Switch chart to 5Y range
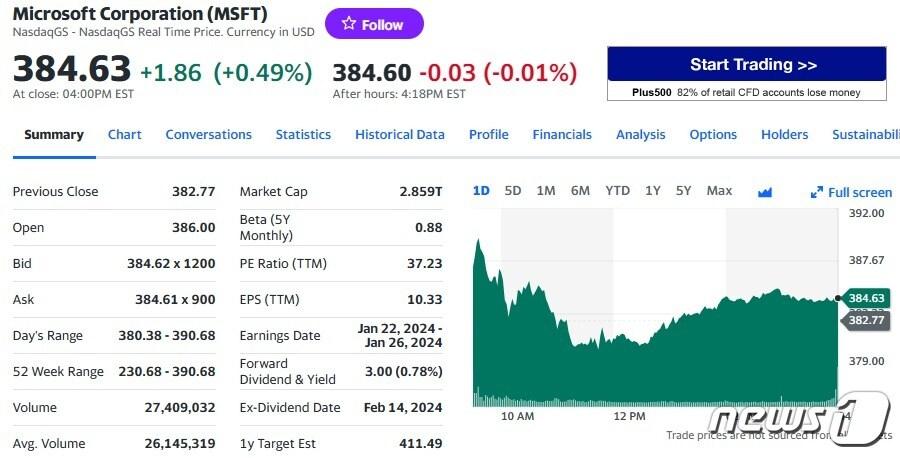This screenshot has width=900, height=458. point(683,191)
